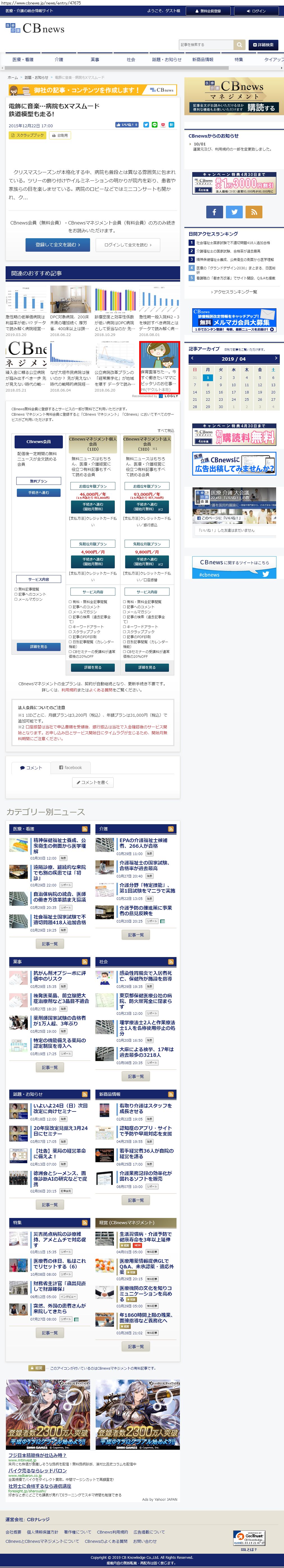Add article with the スクラップブック button
284x1568 pixels.
coord(28,136)
